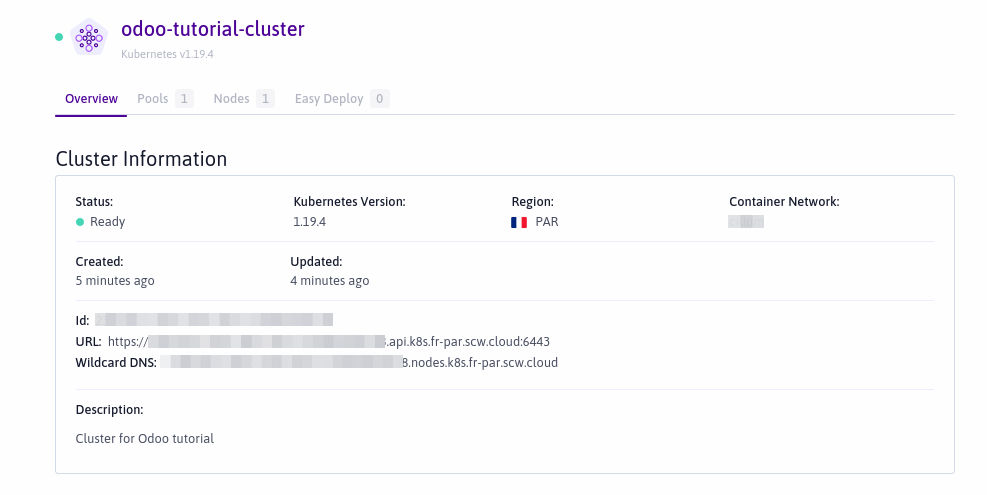The height and width of the screenshot is (495, 987).
Task: Click the green Ready status indicator
Action: [80, 222]
